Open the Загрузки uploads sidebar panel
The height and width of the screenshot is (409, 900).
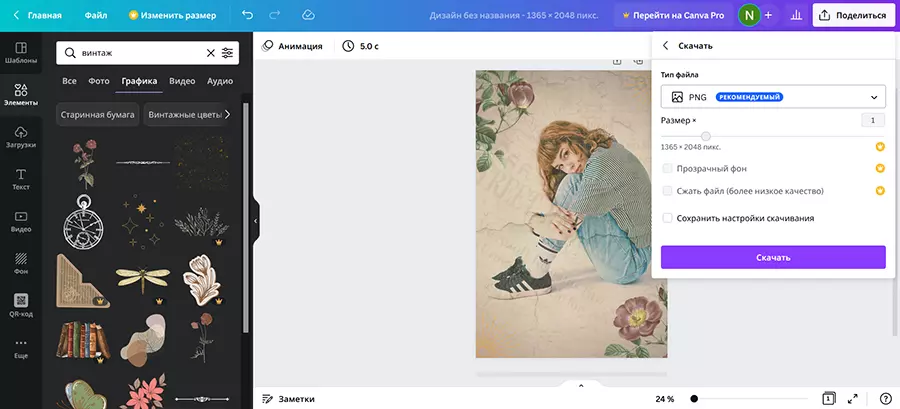point(21,137)
